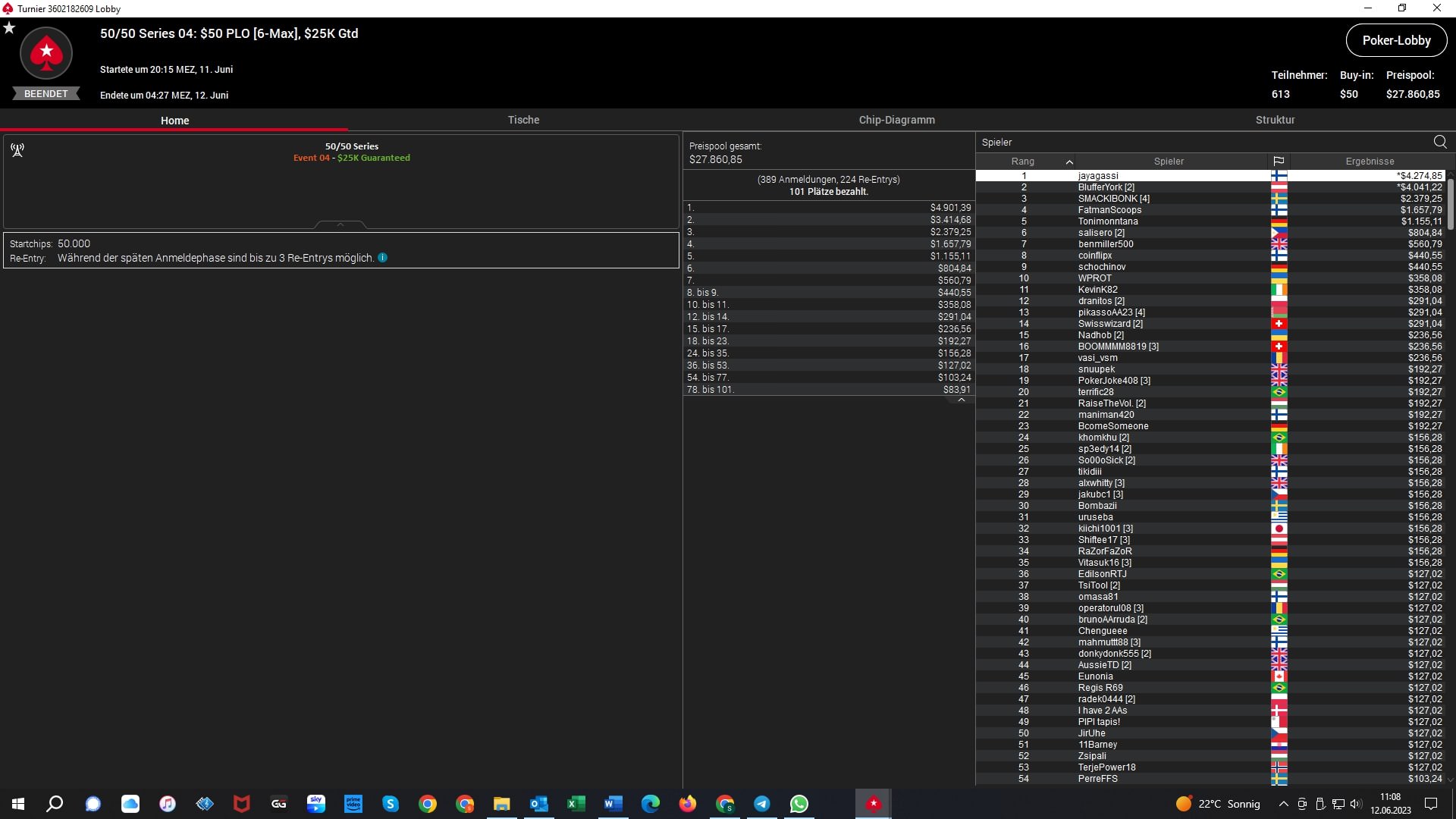Click the player list scroll down arrow

tap(1451, 779)
